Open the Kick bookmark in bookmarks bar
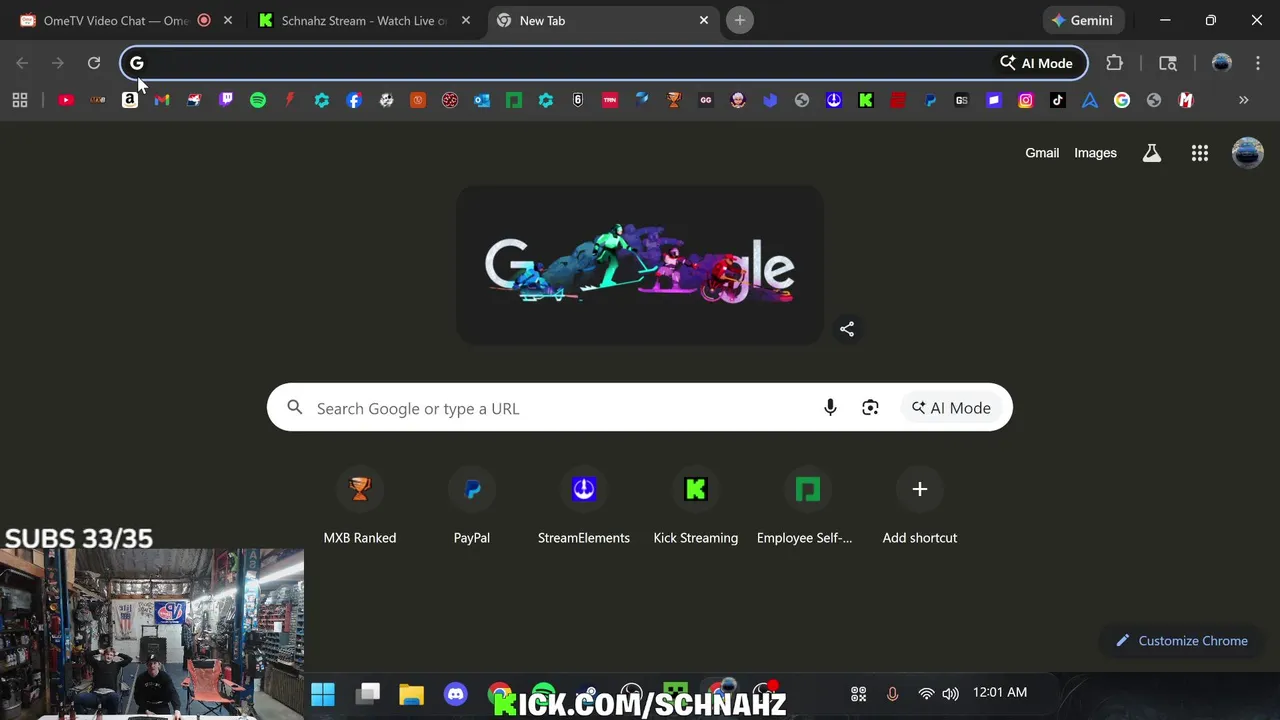 click(866, 100)
